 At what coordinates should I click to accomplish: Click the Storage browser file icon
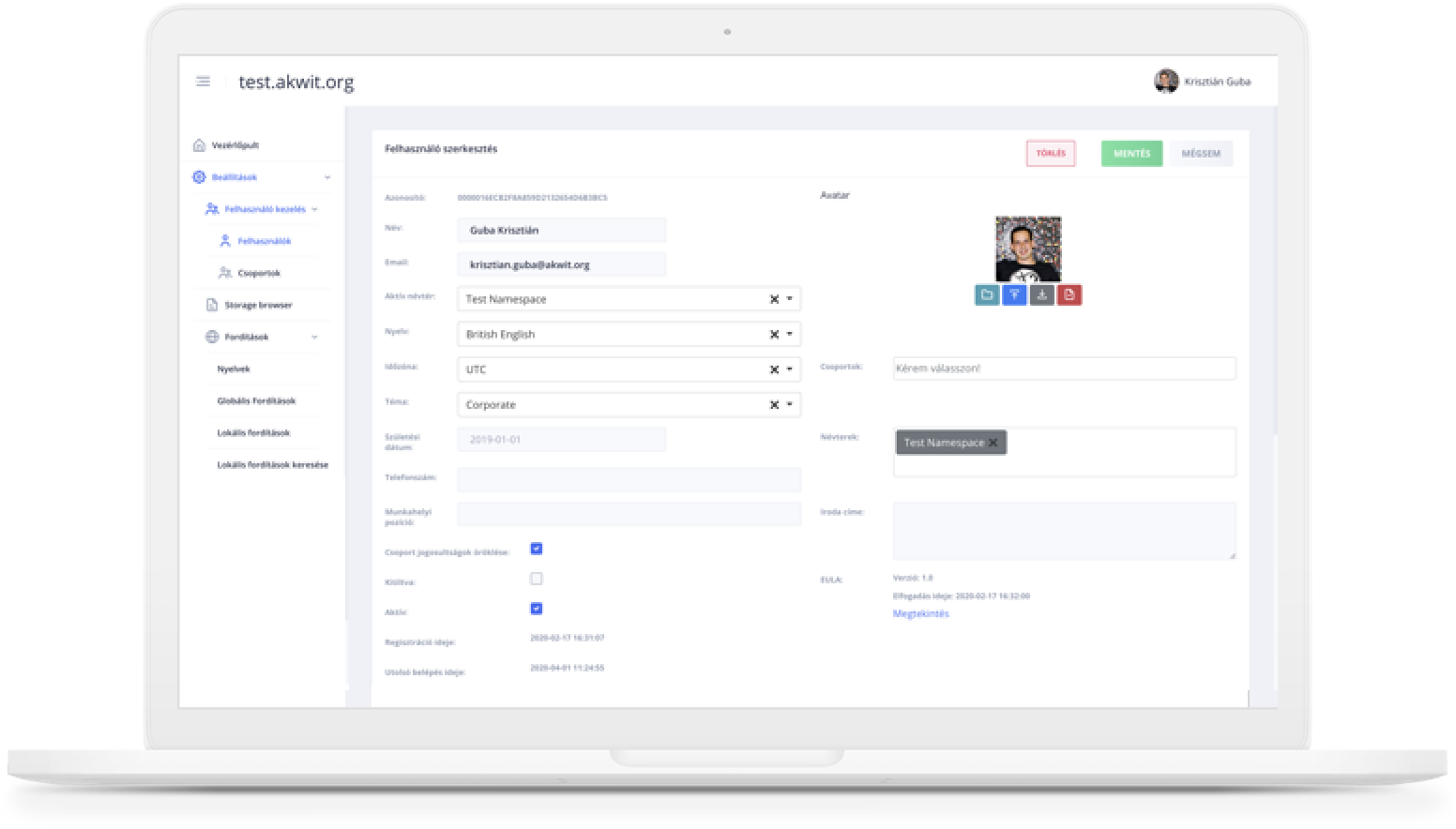[212, 305]
